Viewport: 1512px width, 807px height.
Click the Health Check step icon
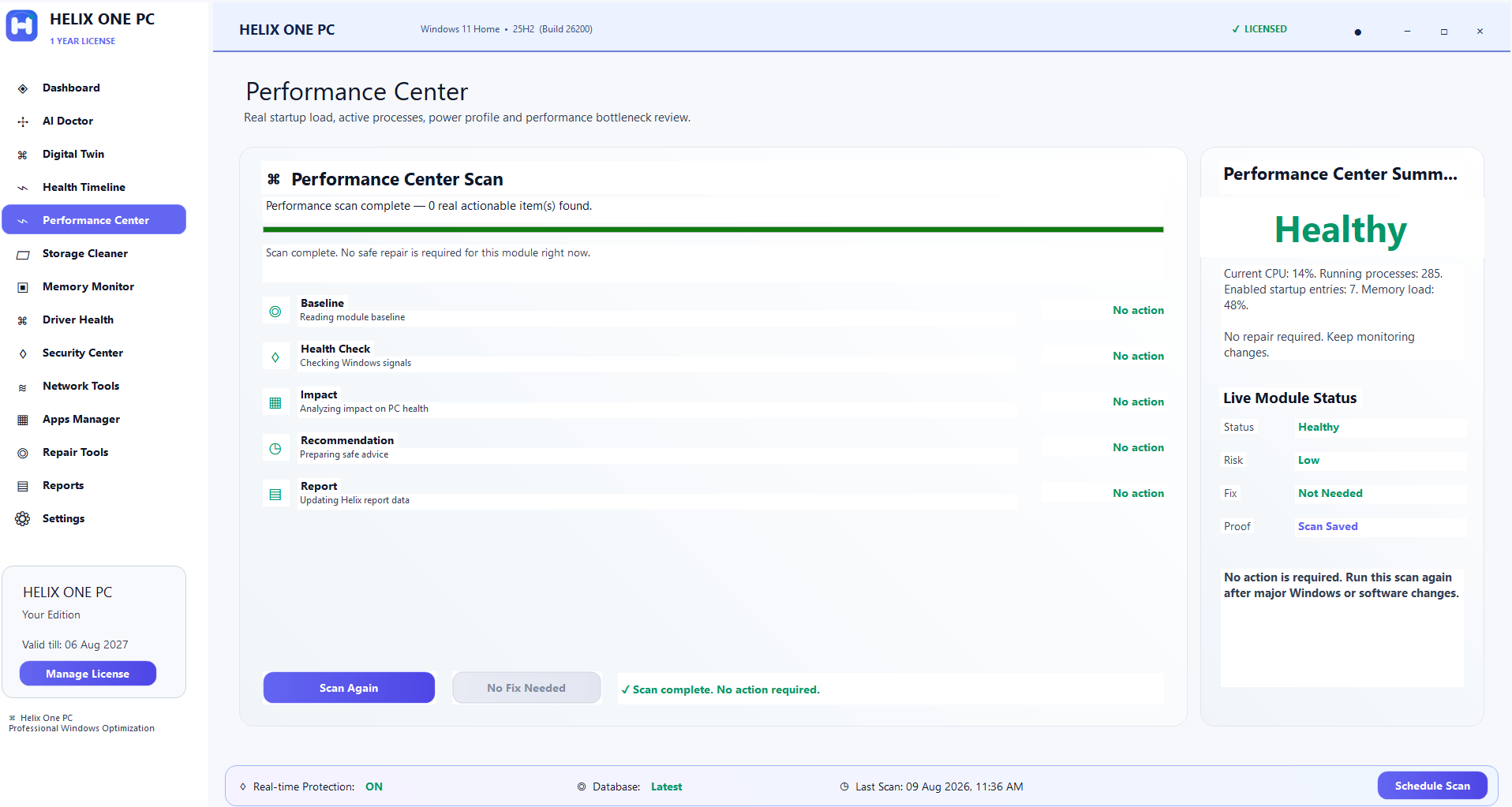pos(275,357)
